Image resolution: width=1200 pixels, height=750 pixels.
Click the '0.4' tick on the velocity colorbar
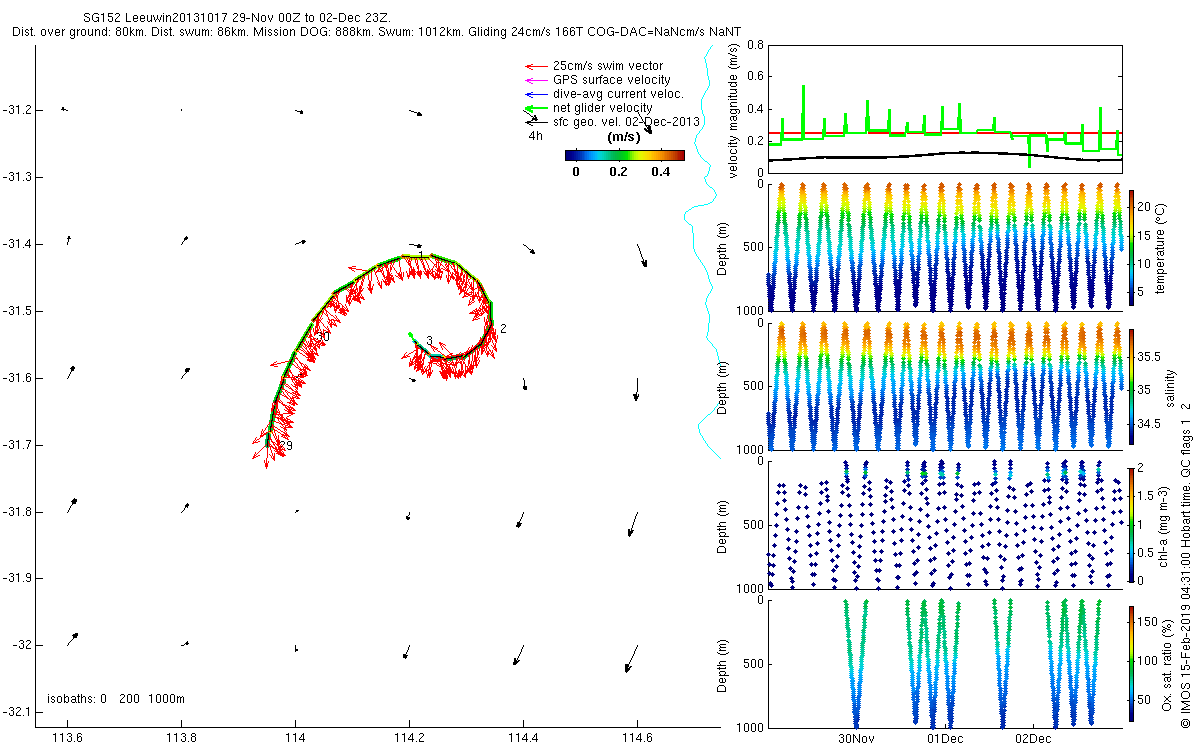660,172
